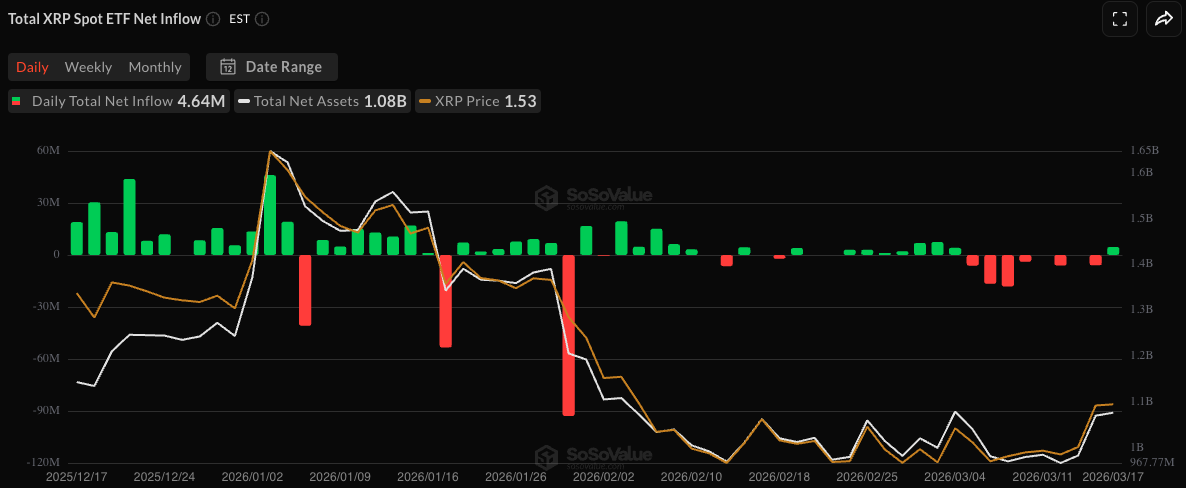Select the Daily tab
This screenshot has height=488, width=1186.
click(33, 67)
